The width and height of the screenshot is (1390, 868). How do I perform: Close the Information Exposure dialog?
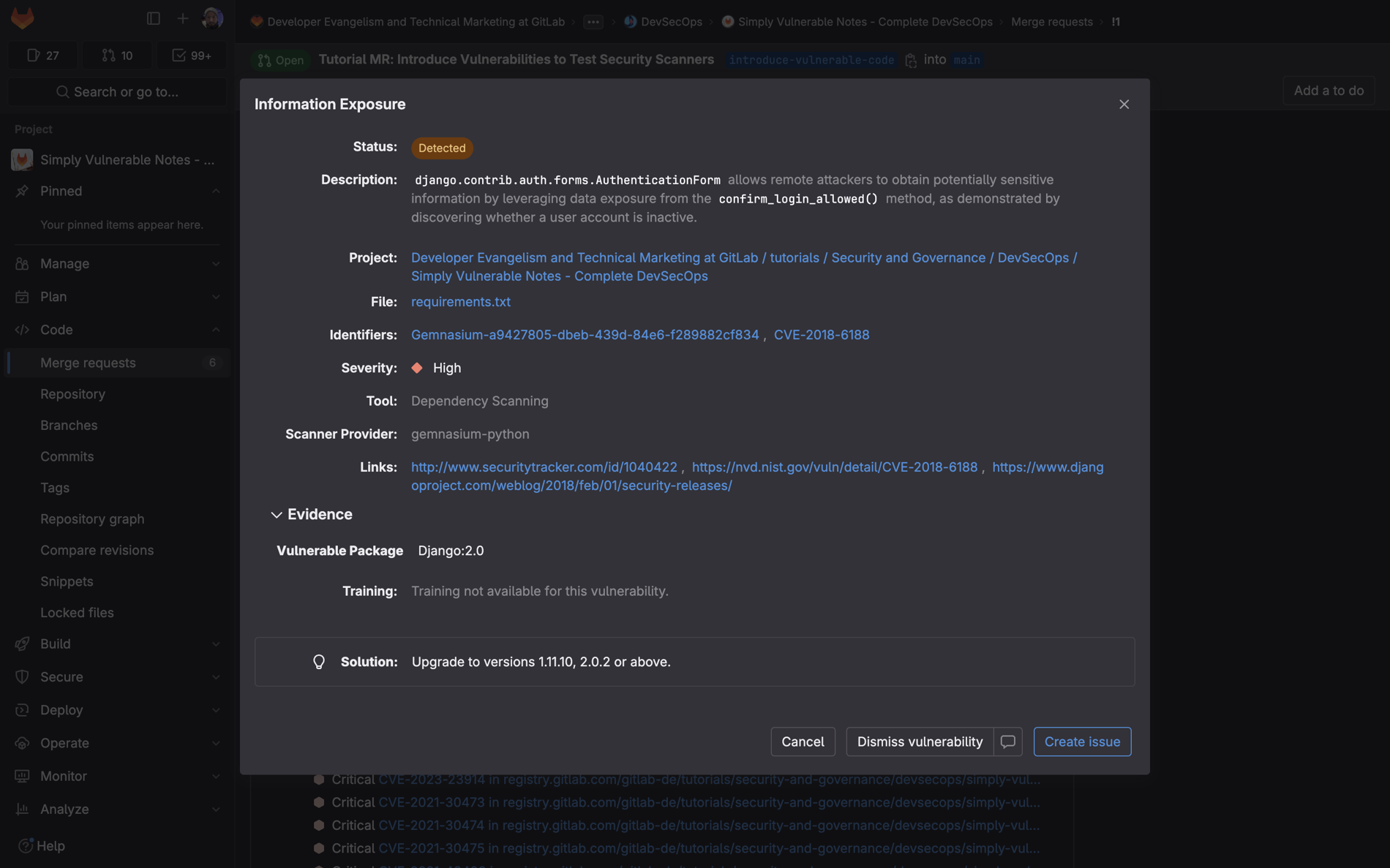click(x=1124, y=105)
